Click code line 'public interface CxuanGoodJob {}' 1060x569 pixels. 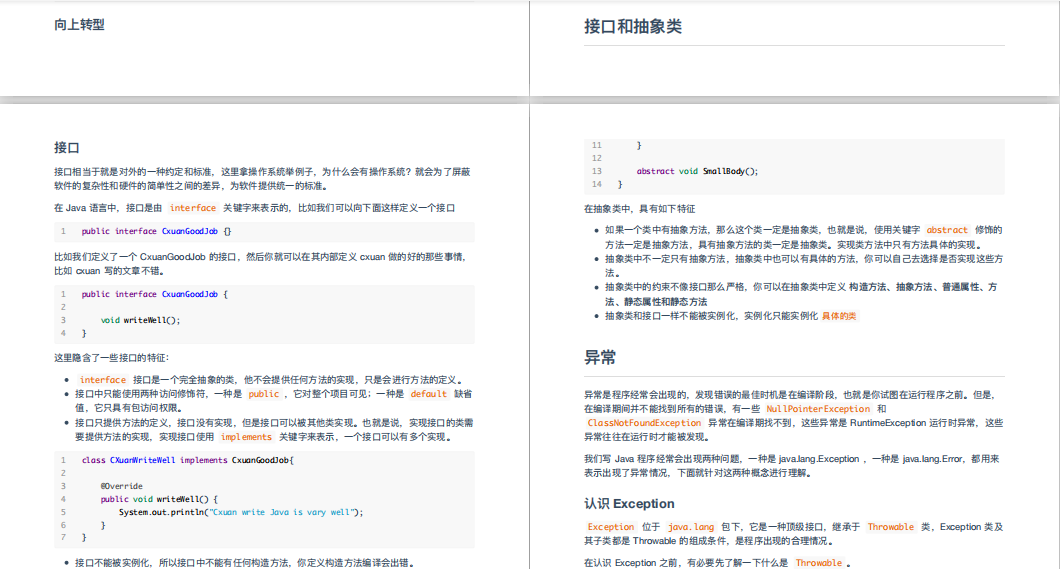click(x=156, y=231)
